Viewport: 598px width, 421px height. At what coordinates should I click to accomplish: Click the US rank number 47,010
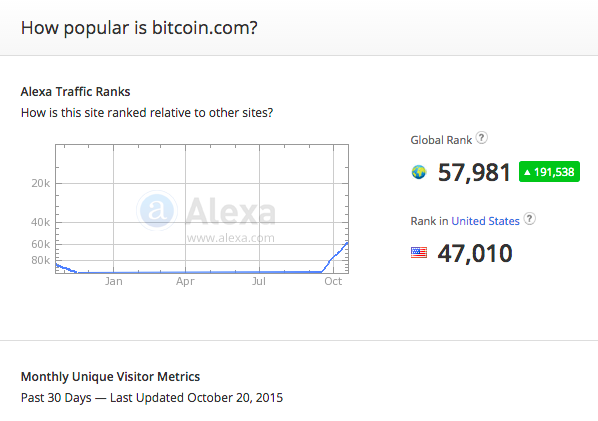pos(475,253)
